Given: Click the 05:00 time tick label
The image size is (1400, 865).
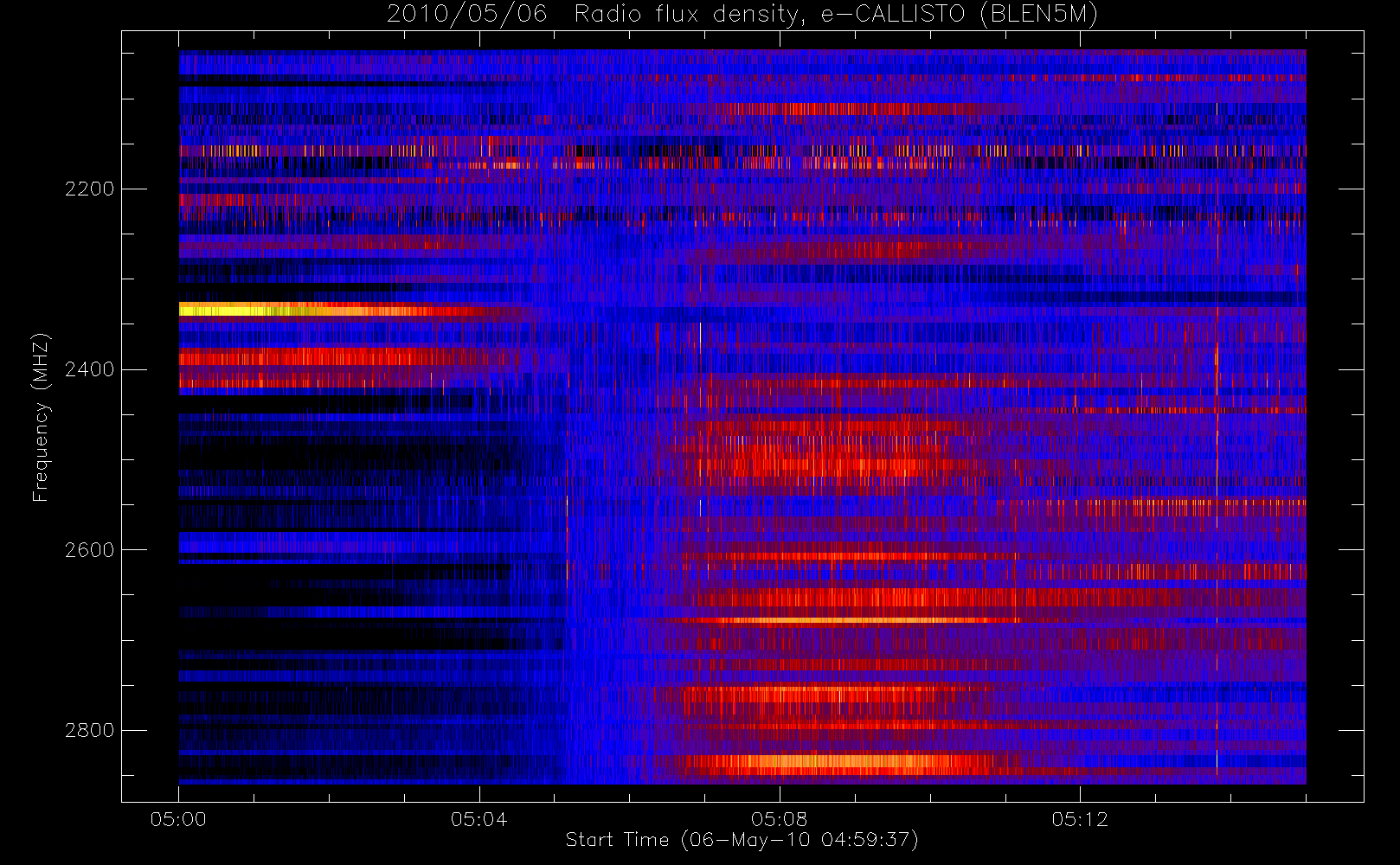Looking at the screenshot, I should pyautogui.click(x=178, y=819).
